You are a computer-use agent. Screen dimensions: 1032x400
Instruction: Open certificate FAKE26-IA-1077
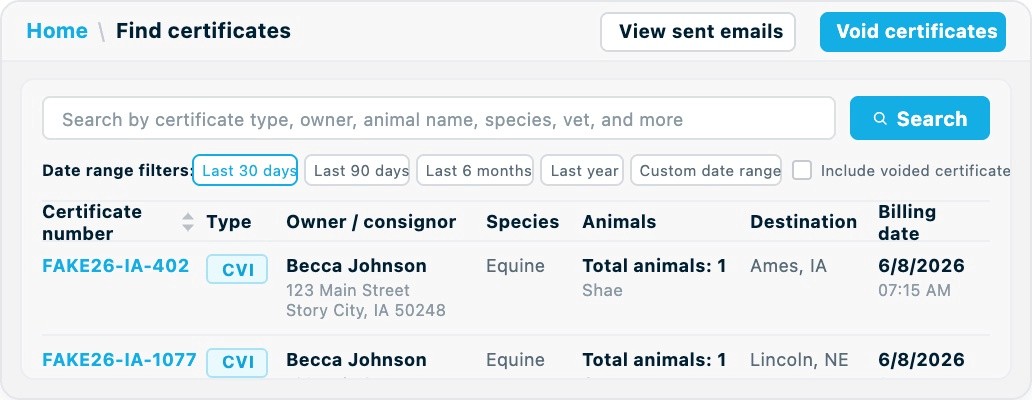point(119,360)
